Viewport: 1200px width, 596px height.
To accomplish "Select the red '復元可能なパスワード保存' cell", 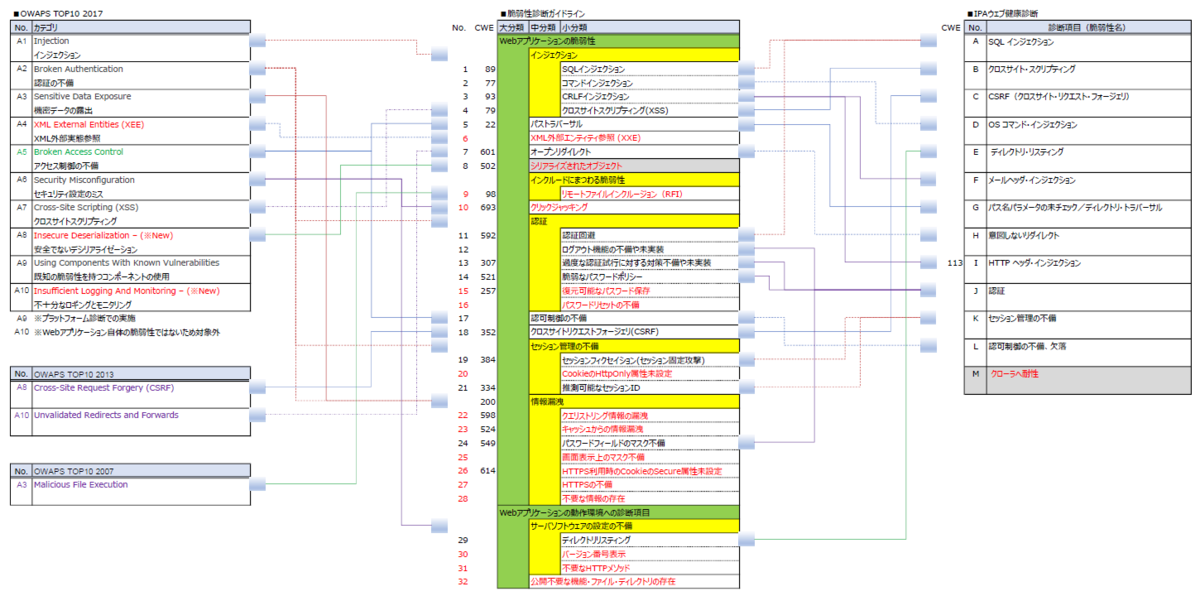I will [649, 290].
